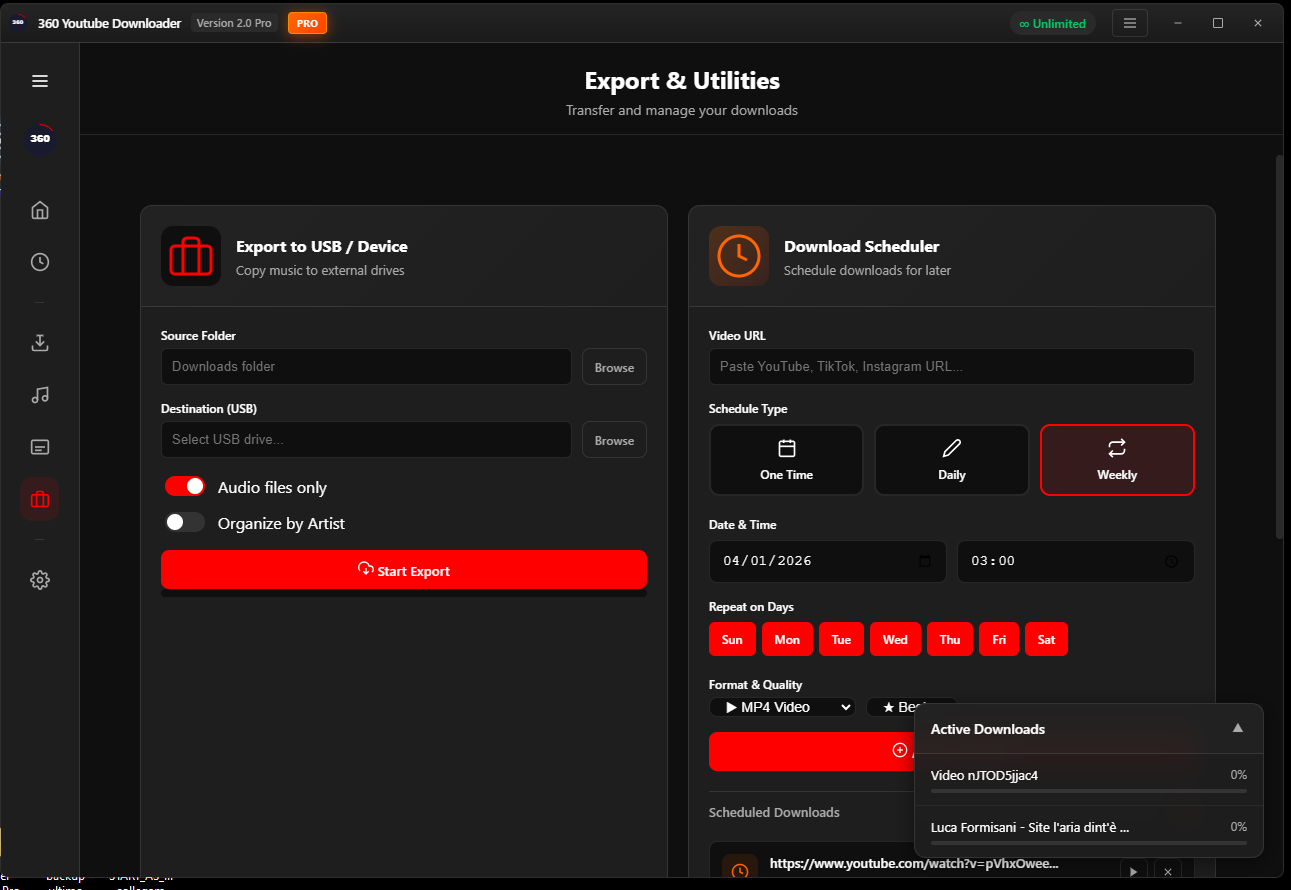
Task: Toggle the sidebar hamburger menu
Action: (40, 81)
